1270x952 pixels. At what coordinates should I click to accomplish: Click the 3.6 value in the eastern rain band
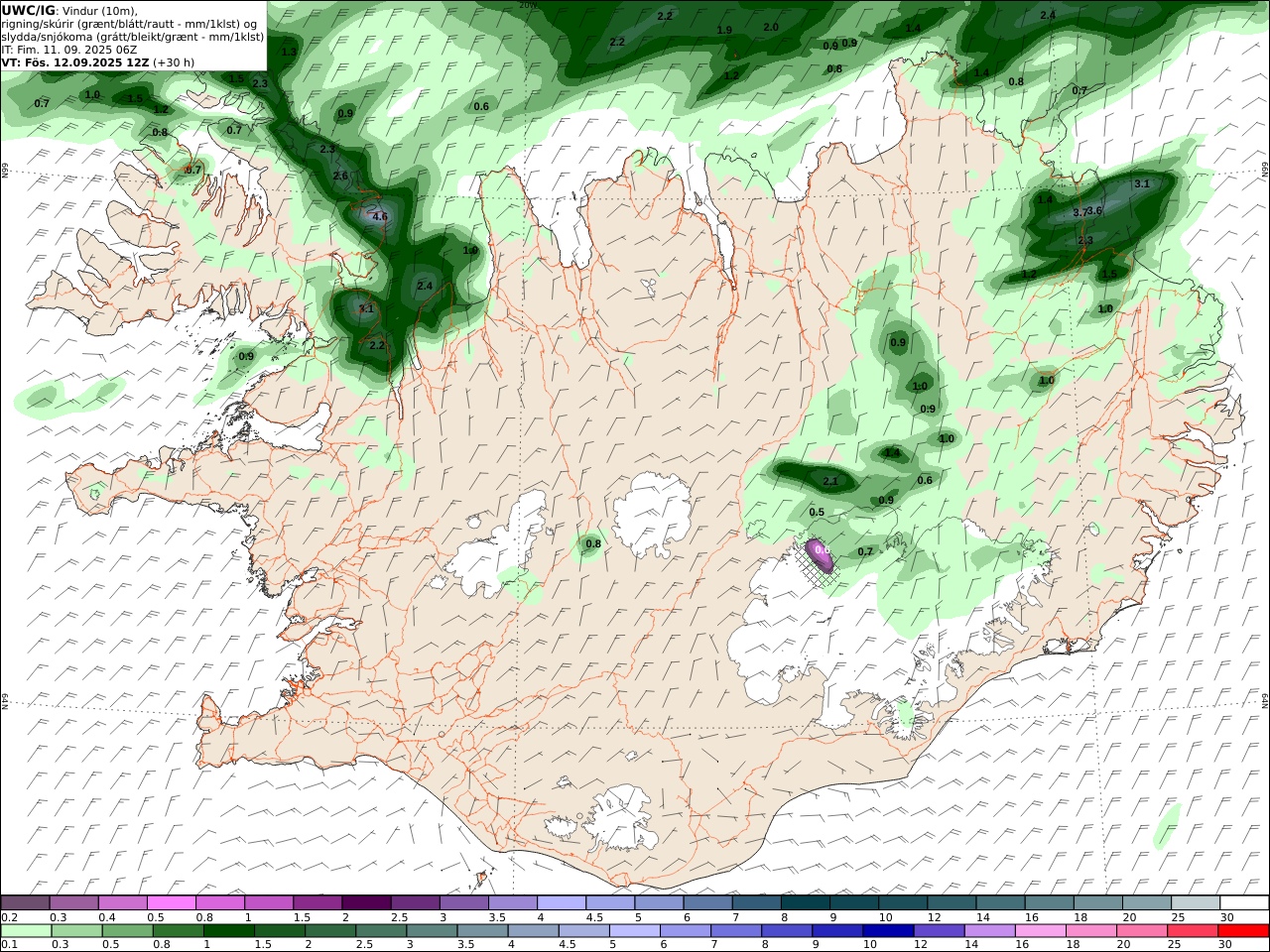tap(1095, 210)
